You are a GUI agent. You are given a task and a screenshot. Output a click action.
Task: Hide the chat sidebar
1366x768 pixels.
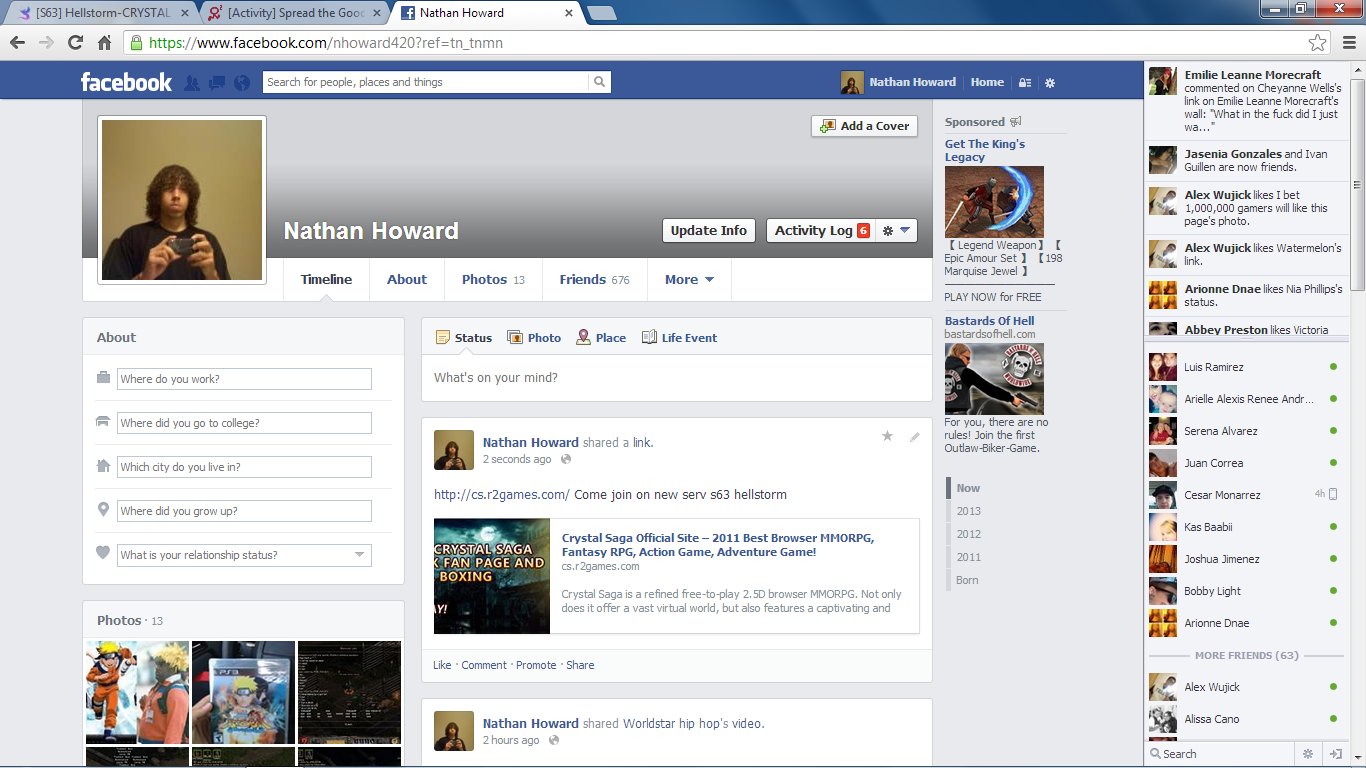tap(1335, 754)
